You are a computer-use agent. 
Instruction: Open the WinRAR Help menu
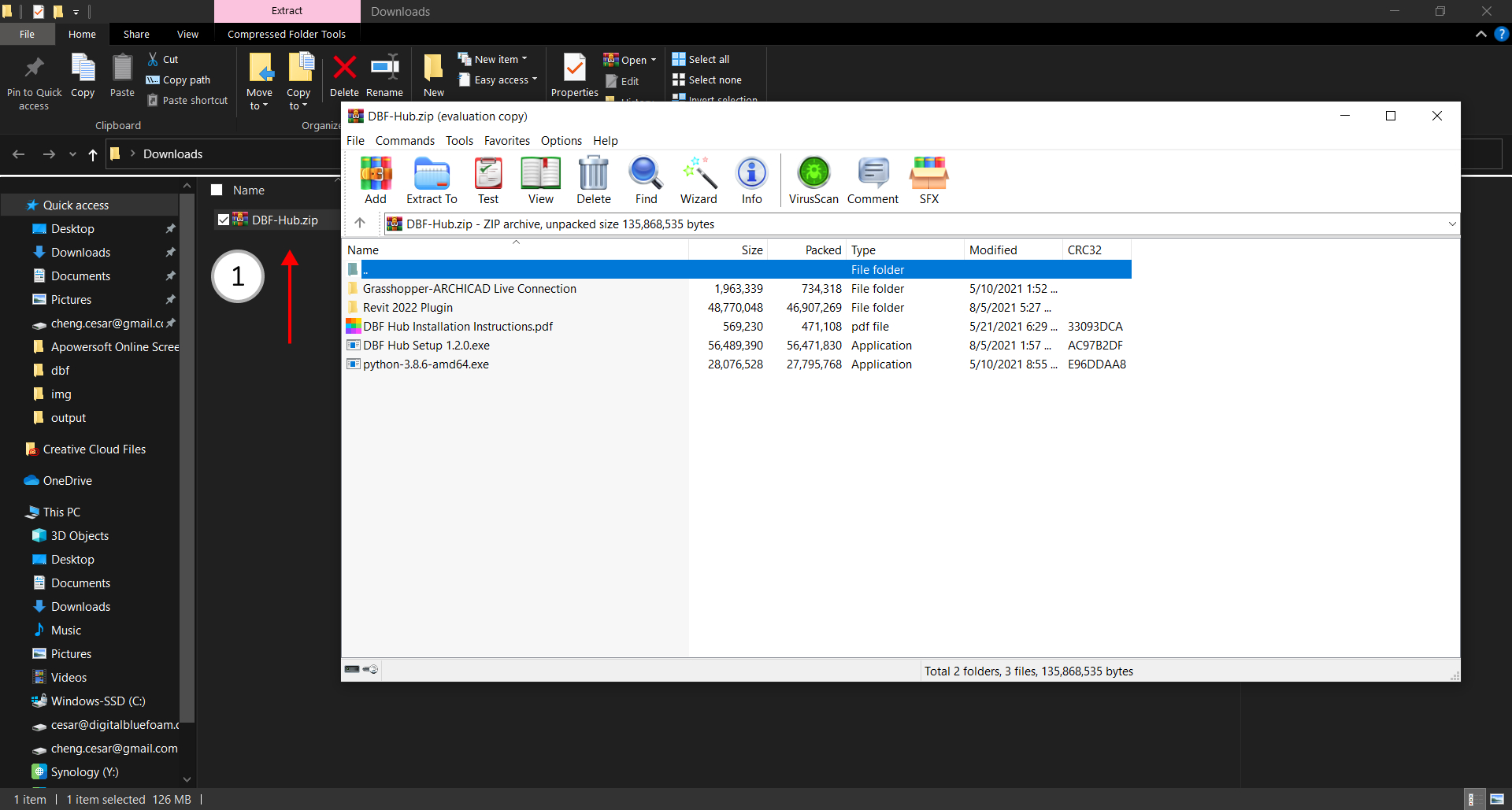pyautogui.click(x=605, y=141)
